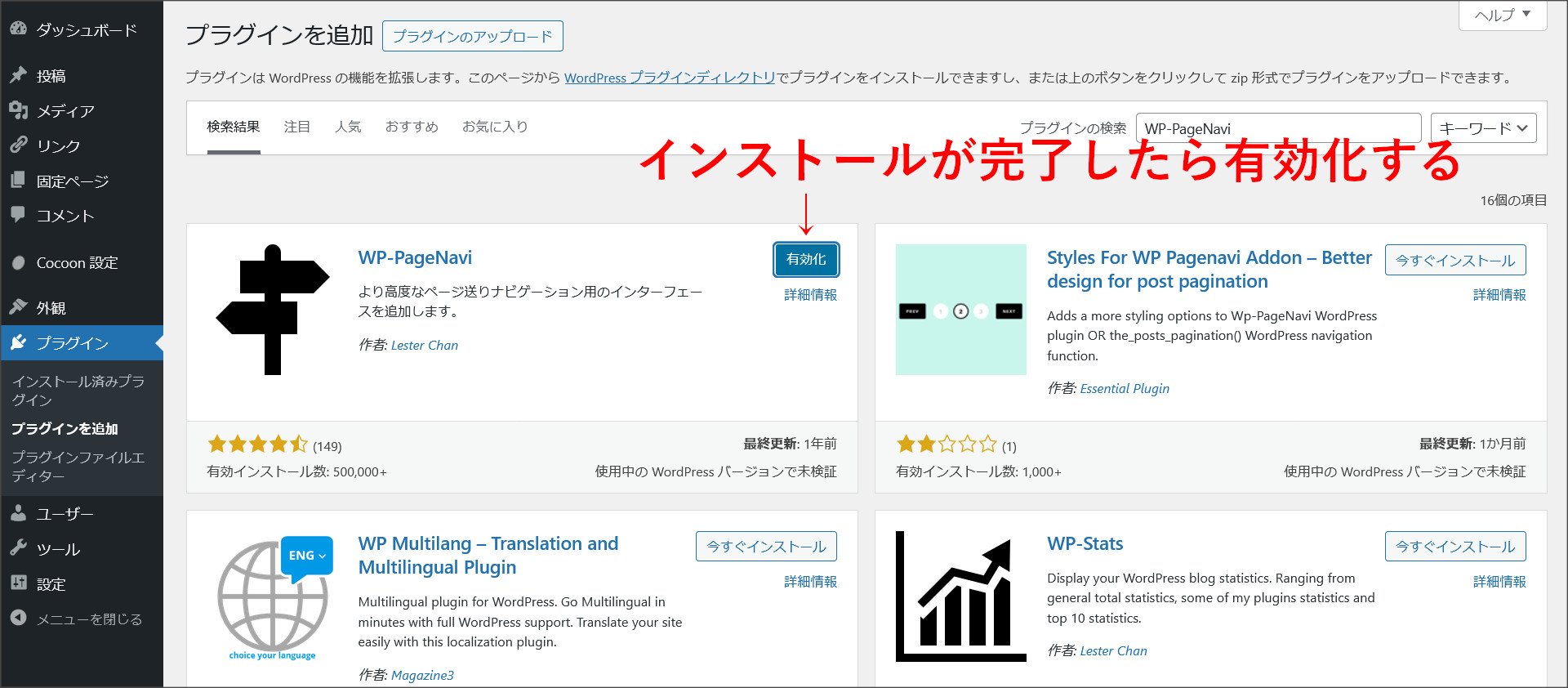Open WP-Stats author Lester Chan link
Viewport: 1568px width, 688px height.
pos(1113,650)
